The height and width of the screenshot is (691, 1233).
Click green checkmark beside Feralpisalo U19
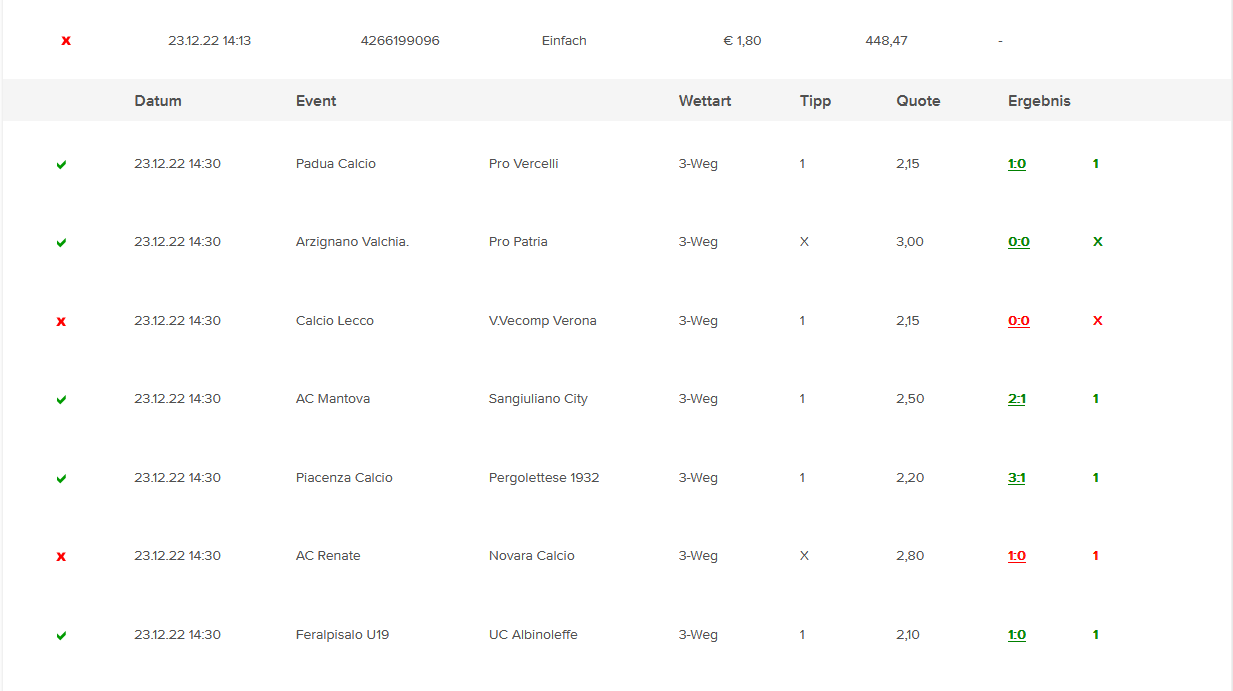pyautogui.click(x=61, y=636)
